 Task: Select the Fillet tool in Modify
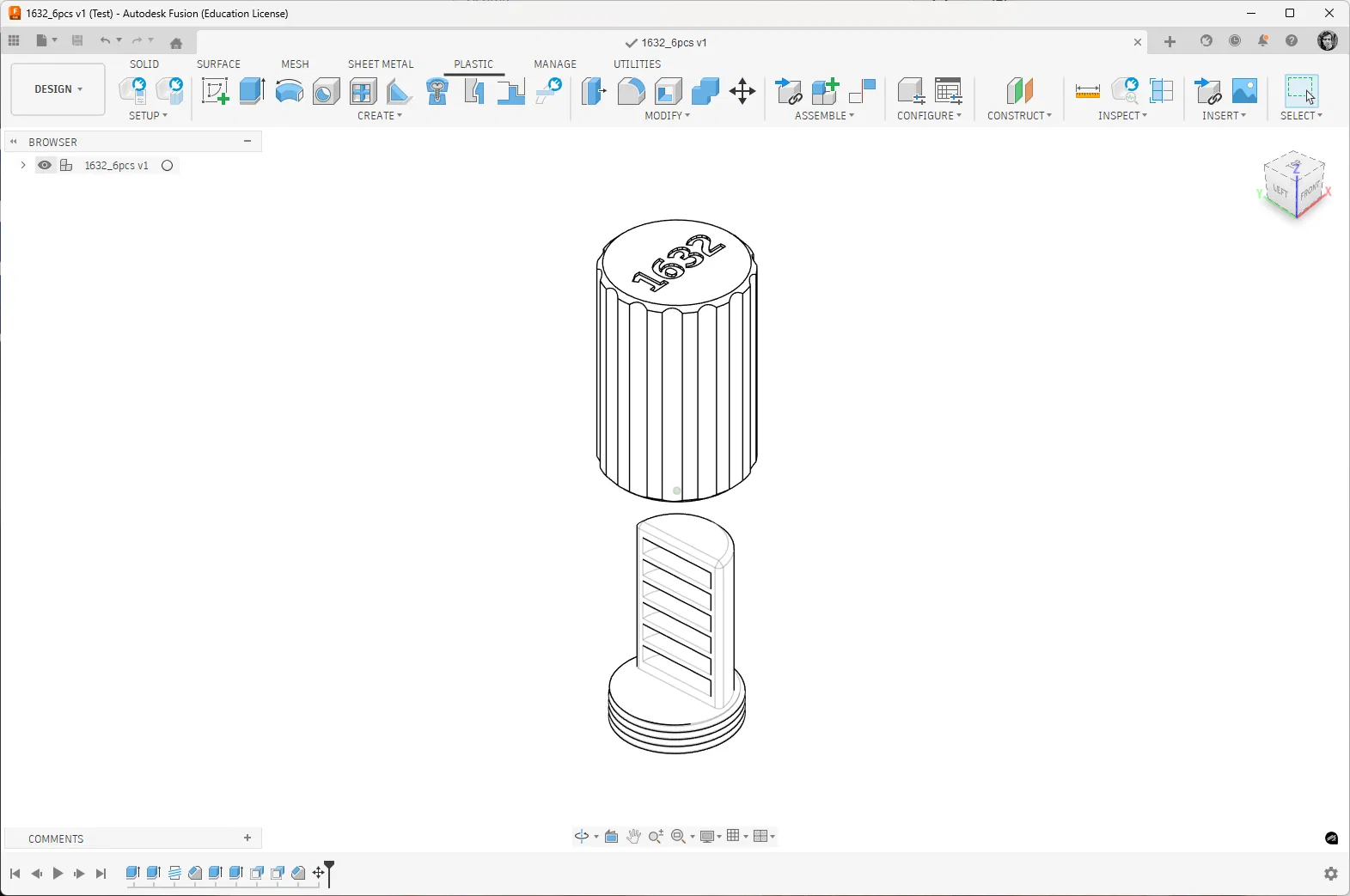631,91
